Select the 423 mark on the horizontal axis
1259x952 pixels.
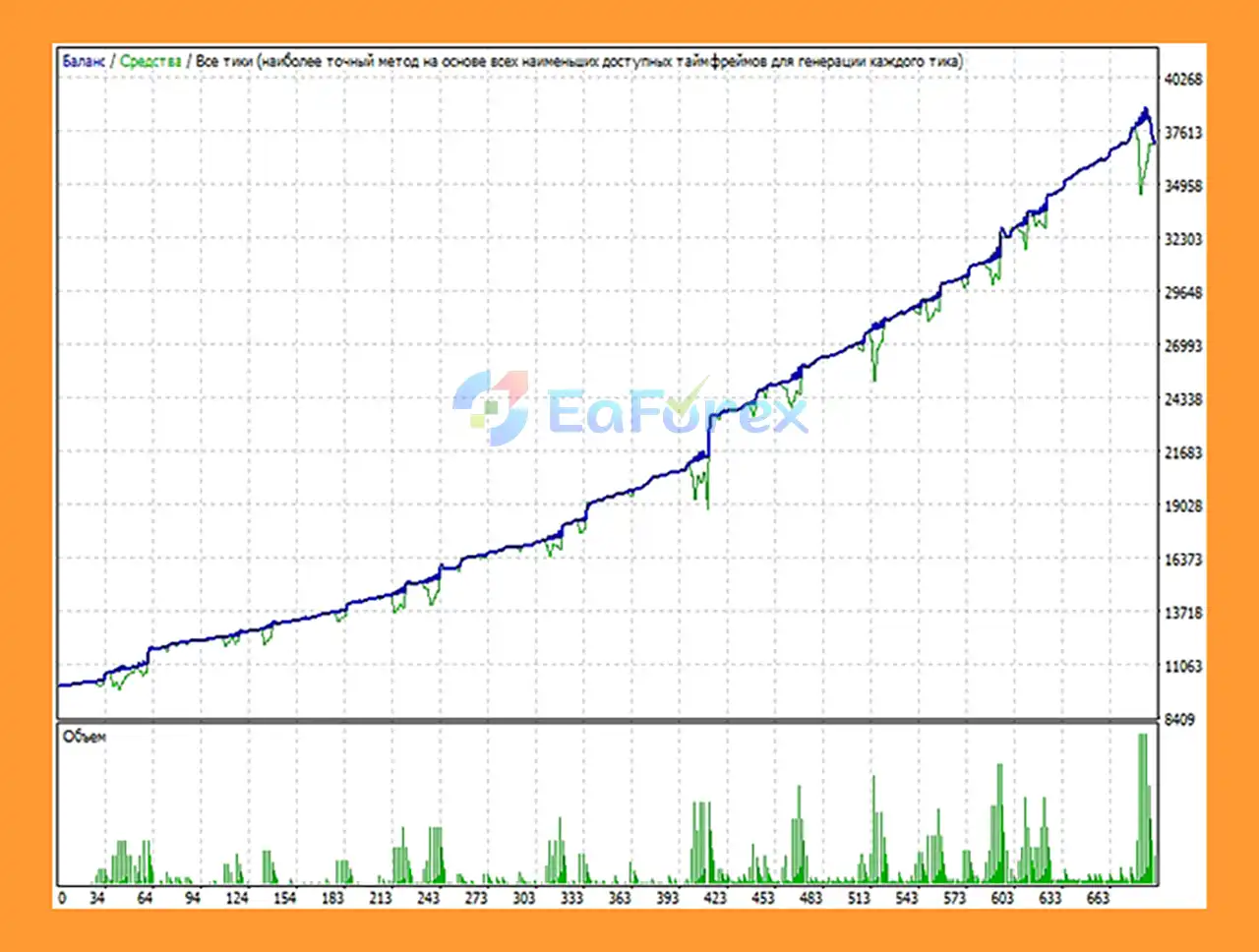[715, 898]
